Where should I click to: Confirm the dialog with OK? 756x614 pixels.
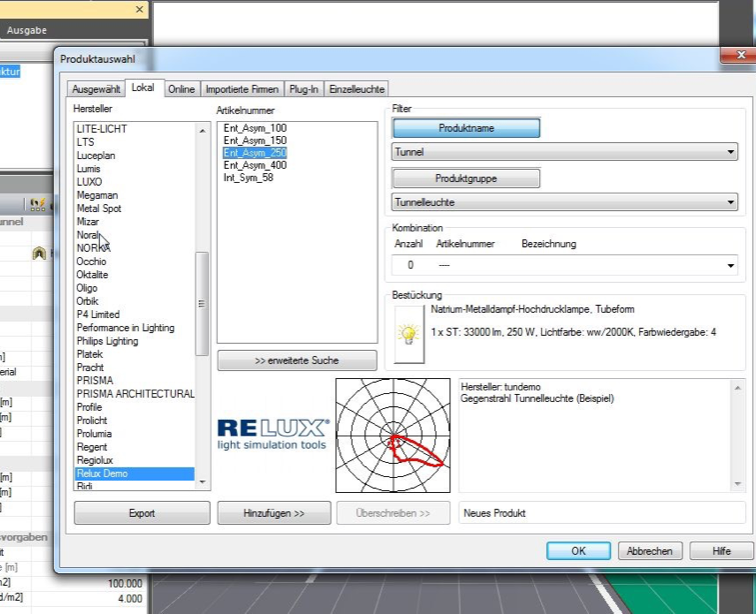point(579,551)
